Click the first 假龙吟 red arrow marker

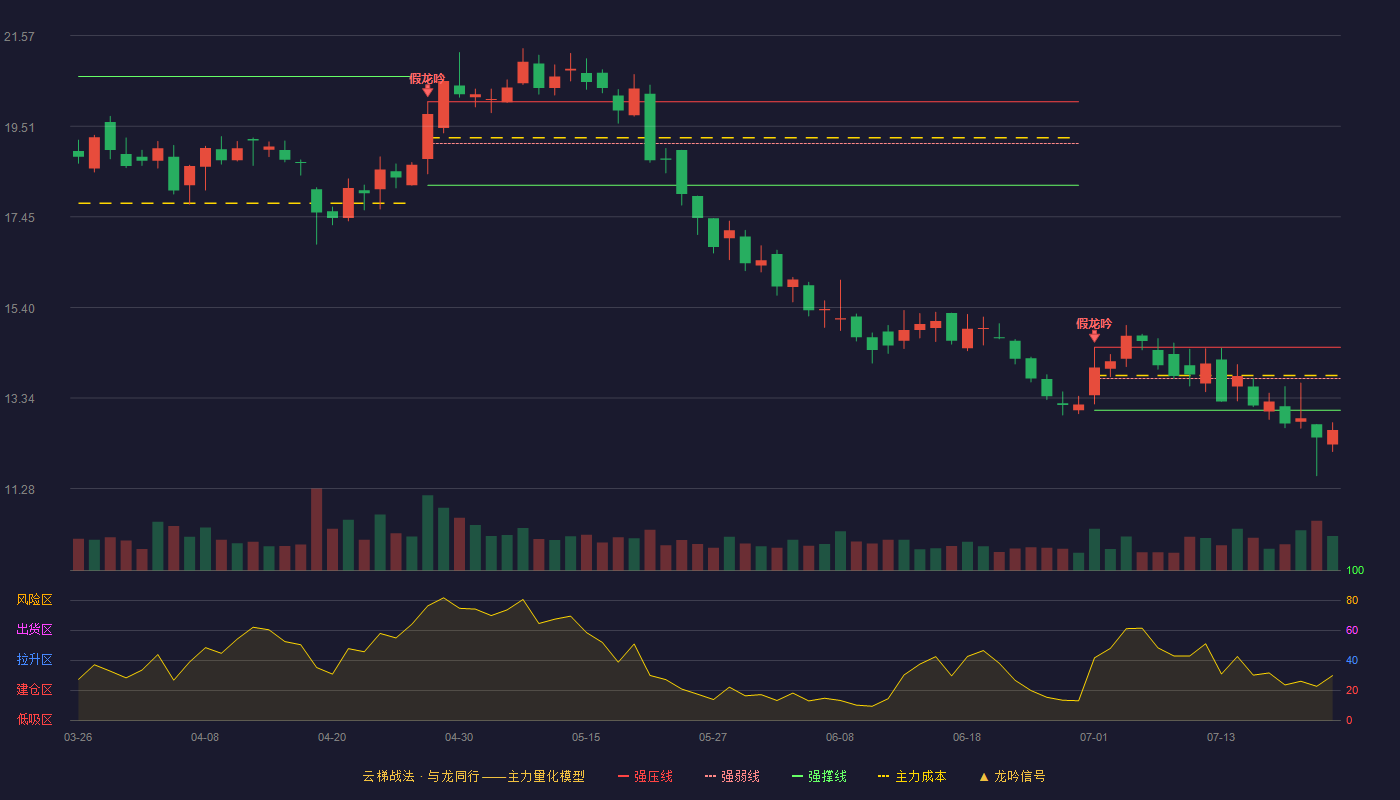428,91
